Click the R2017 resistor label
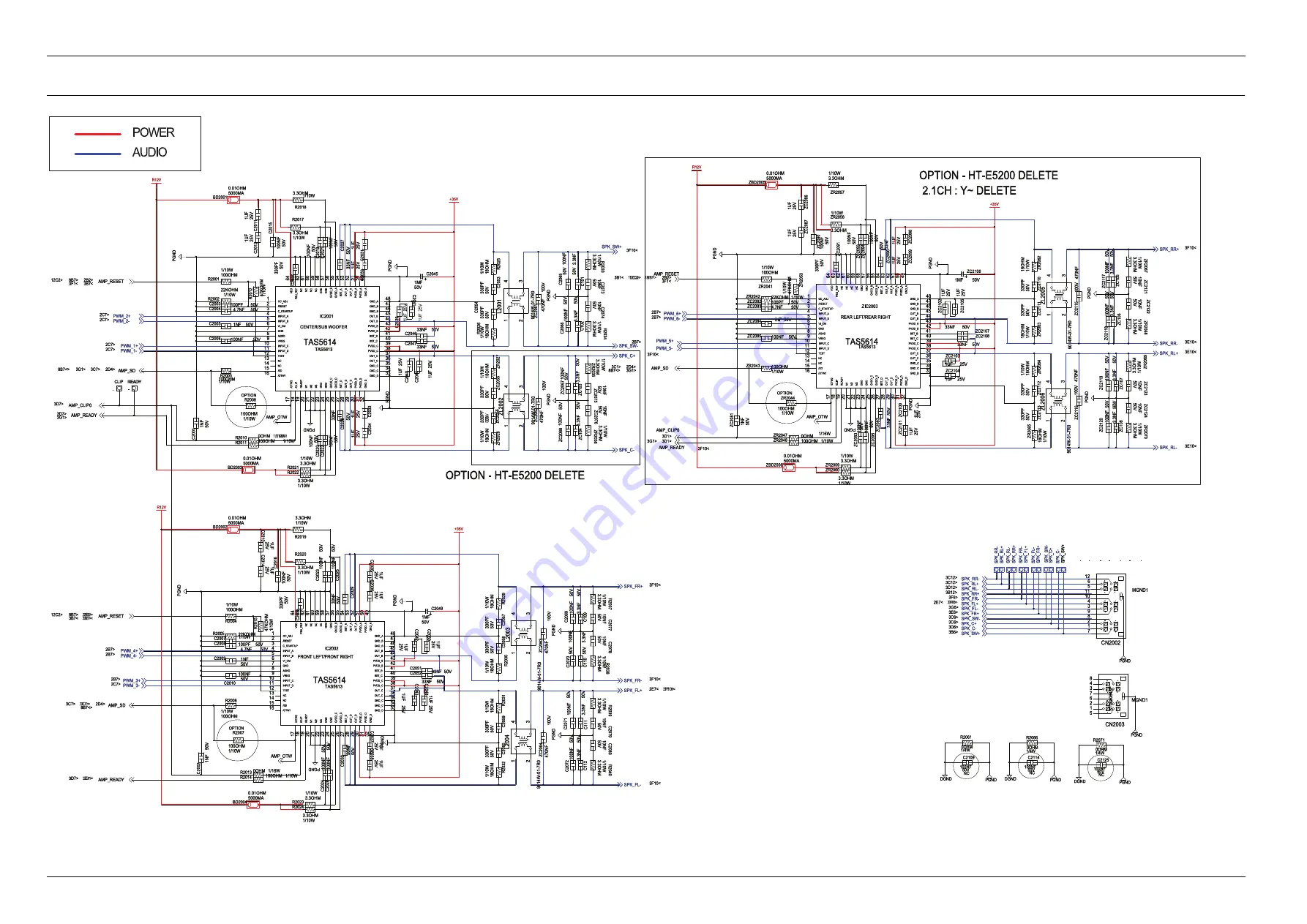This screenshot has height=924, width=1307. (298, 219)
